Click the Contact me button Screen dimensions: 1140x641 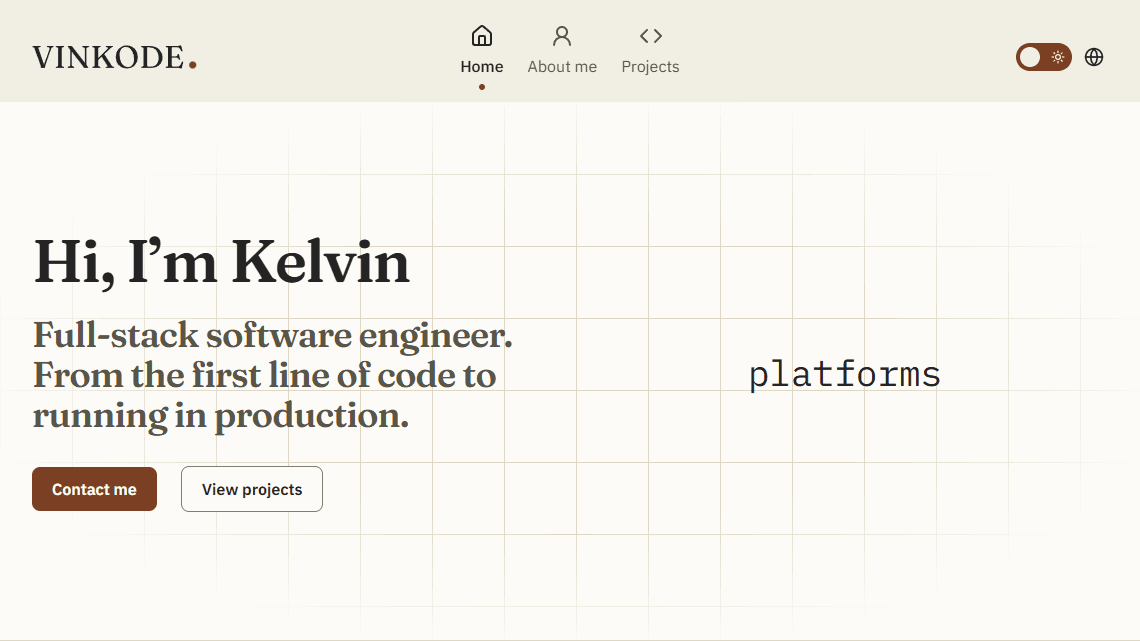(95, 489)
